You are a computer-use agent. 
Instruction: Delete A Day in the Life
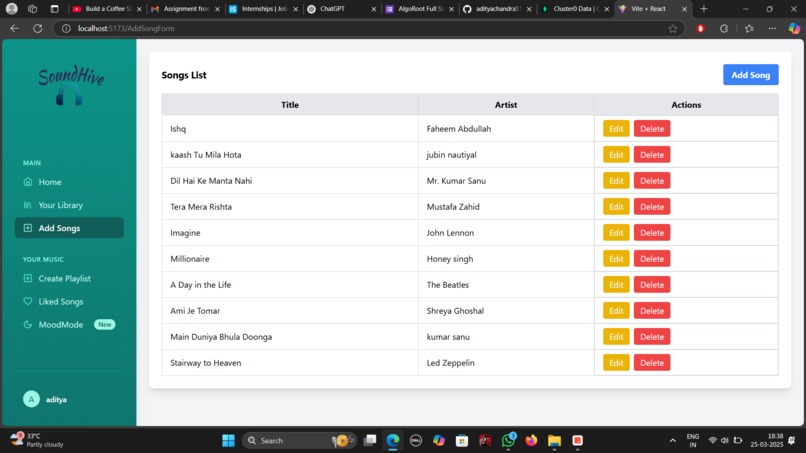click(652, 284)
